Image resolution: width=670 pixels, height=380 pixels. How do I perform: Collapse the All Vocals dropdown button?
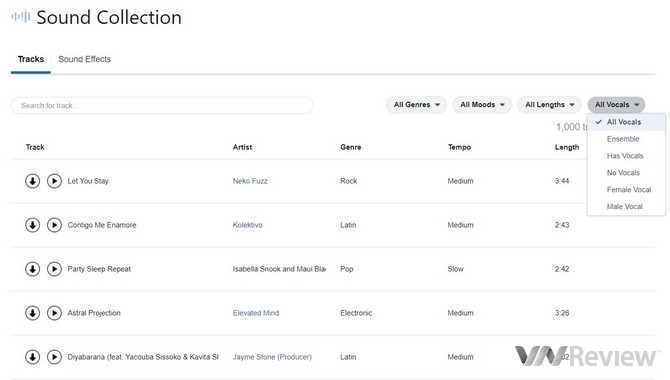(616, 105)
